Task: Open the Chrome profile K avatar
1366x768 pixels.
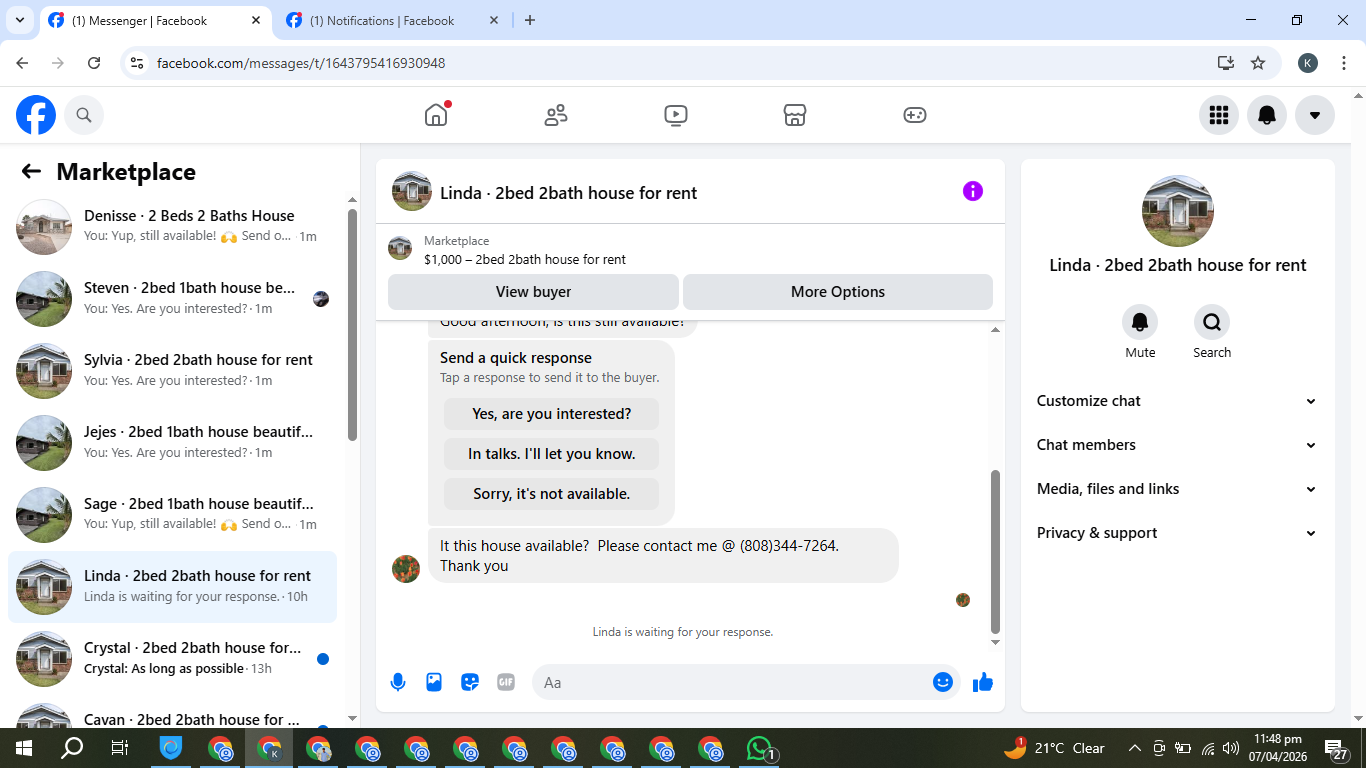Action: point(1308,63)
